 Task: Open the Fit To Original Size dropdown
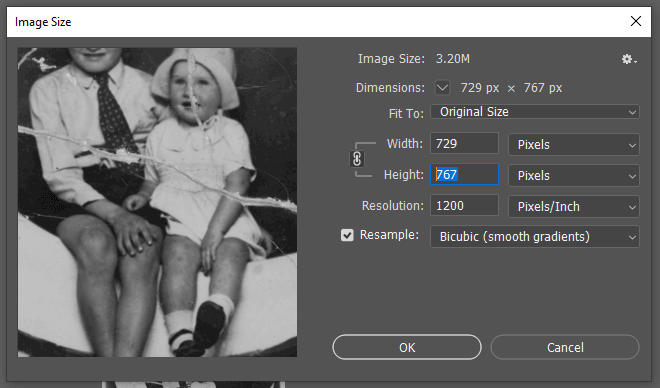(535, 112)
